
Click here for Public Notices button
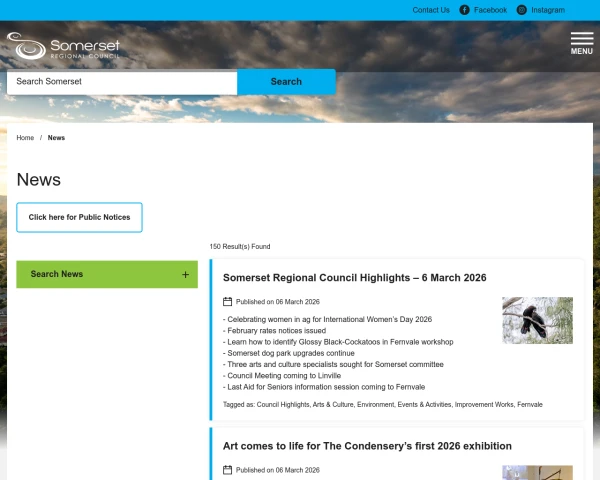pos(79,217)
